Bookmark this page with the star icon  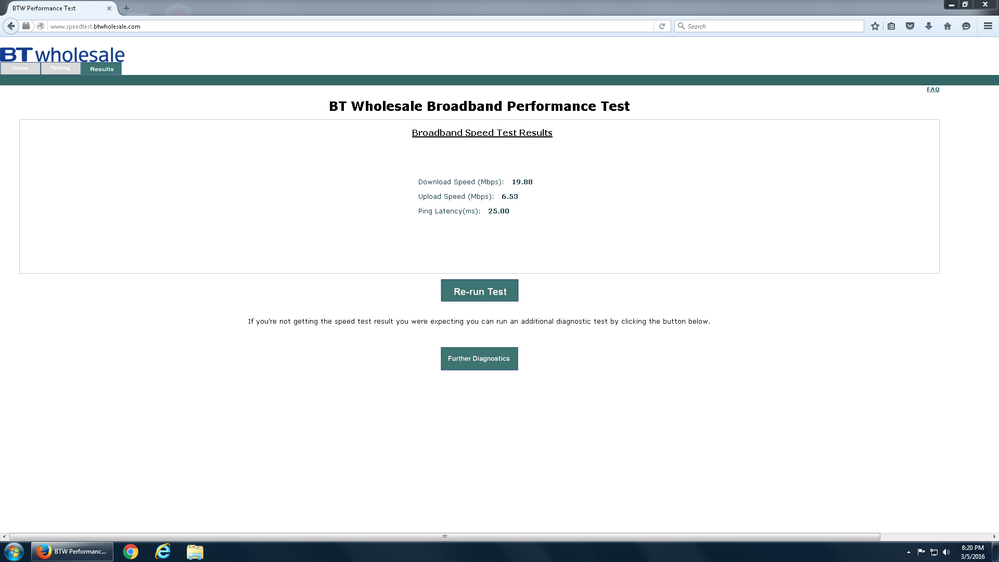coord(875,26)
